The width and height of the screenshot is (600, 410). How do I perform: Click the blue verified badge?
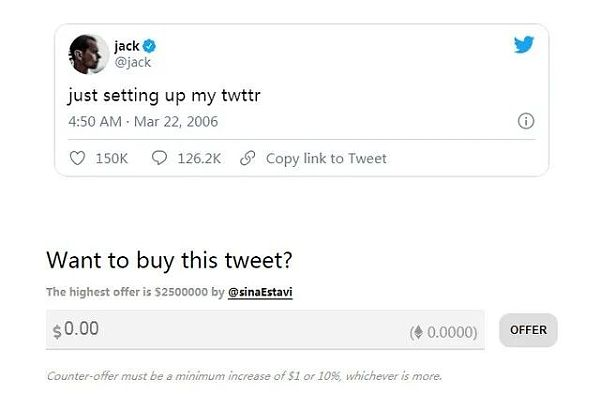(149, 46)
